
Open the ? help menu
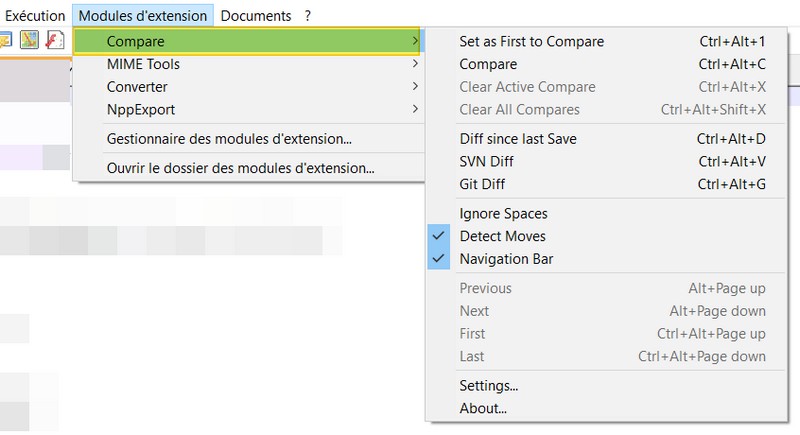tap(308, 15)
